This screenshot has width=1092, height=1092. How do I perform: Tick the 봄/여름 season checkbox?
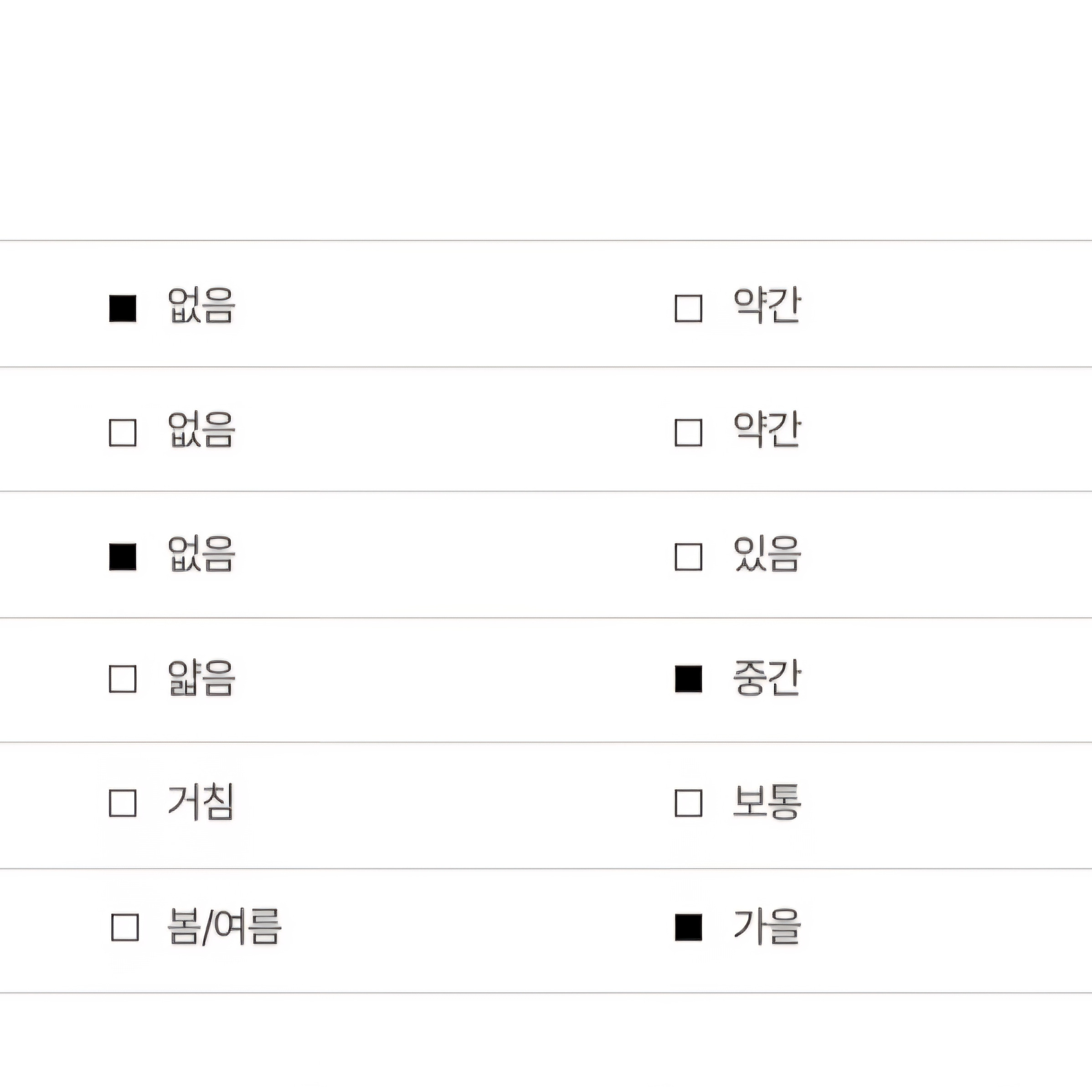tap(125, 927)
